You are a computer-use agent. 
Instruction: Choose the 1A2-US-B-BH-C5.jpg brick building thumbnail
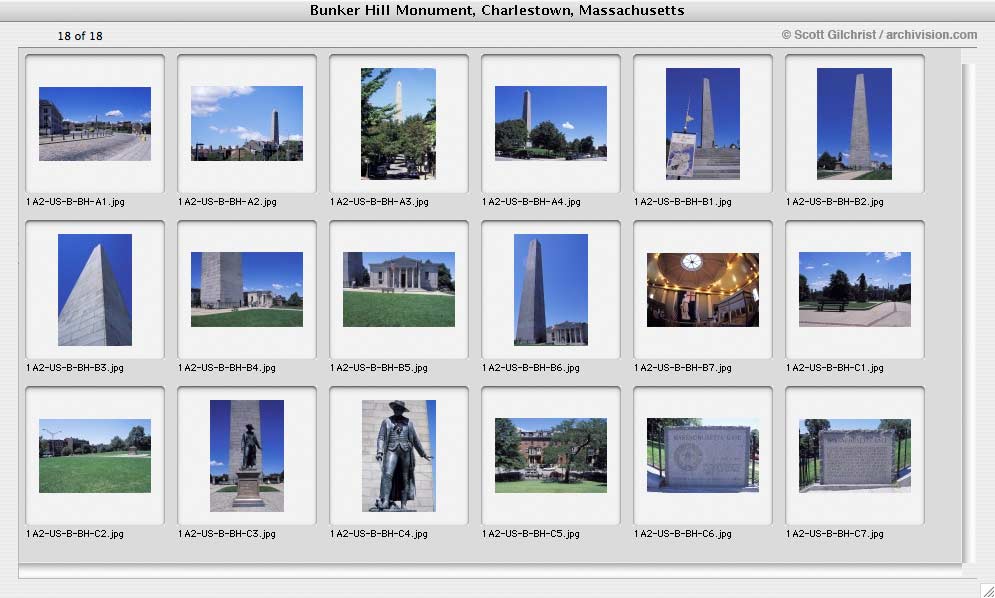pyautogui.click(x=551, y=455)
